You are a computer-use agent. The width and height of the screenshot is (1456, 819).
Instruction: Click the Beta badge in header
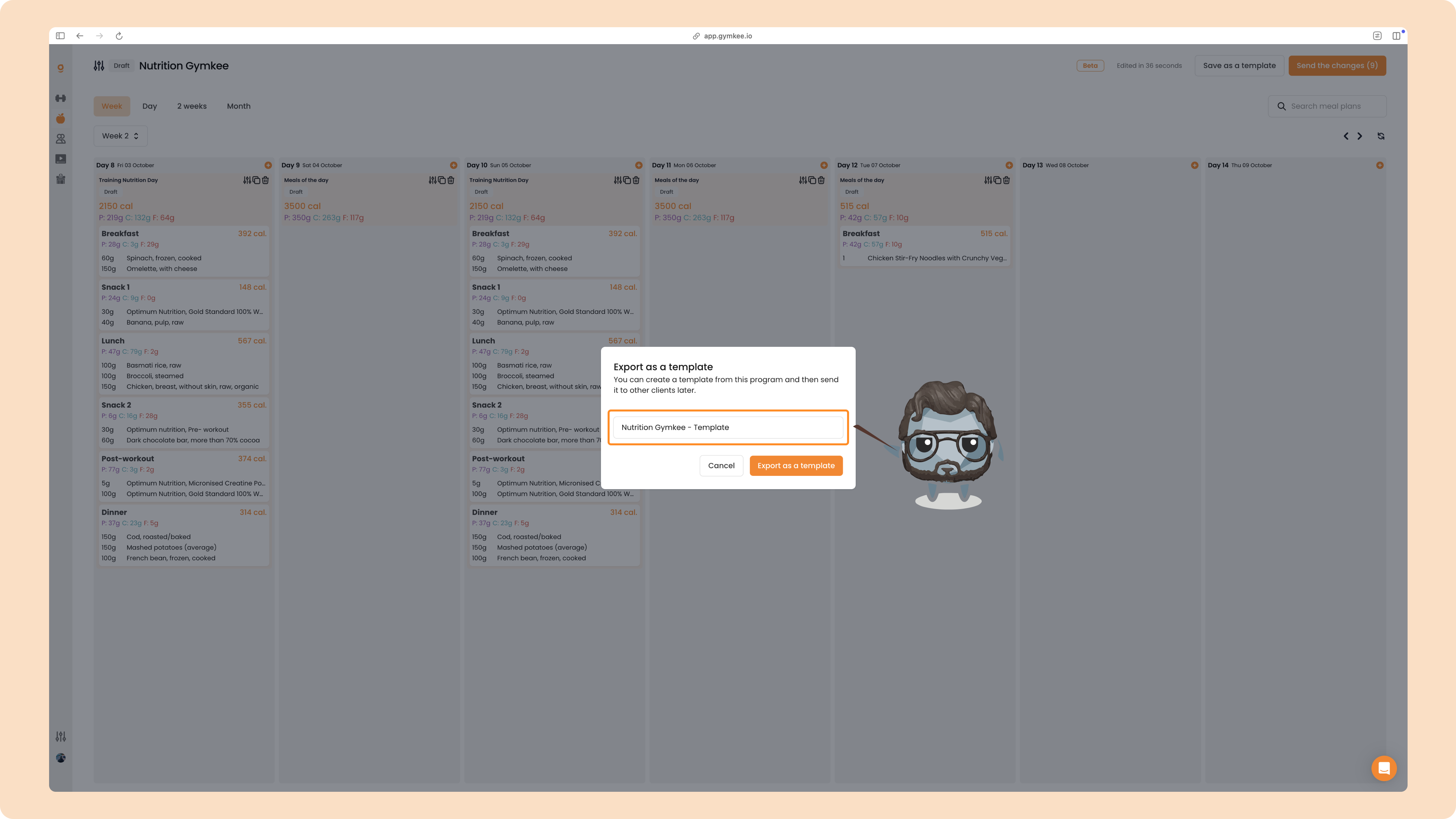(1090, 66)
